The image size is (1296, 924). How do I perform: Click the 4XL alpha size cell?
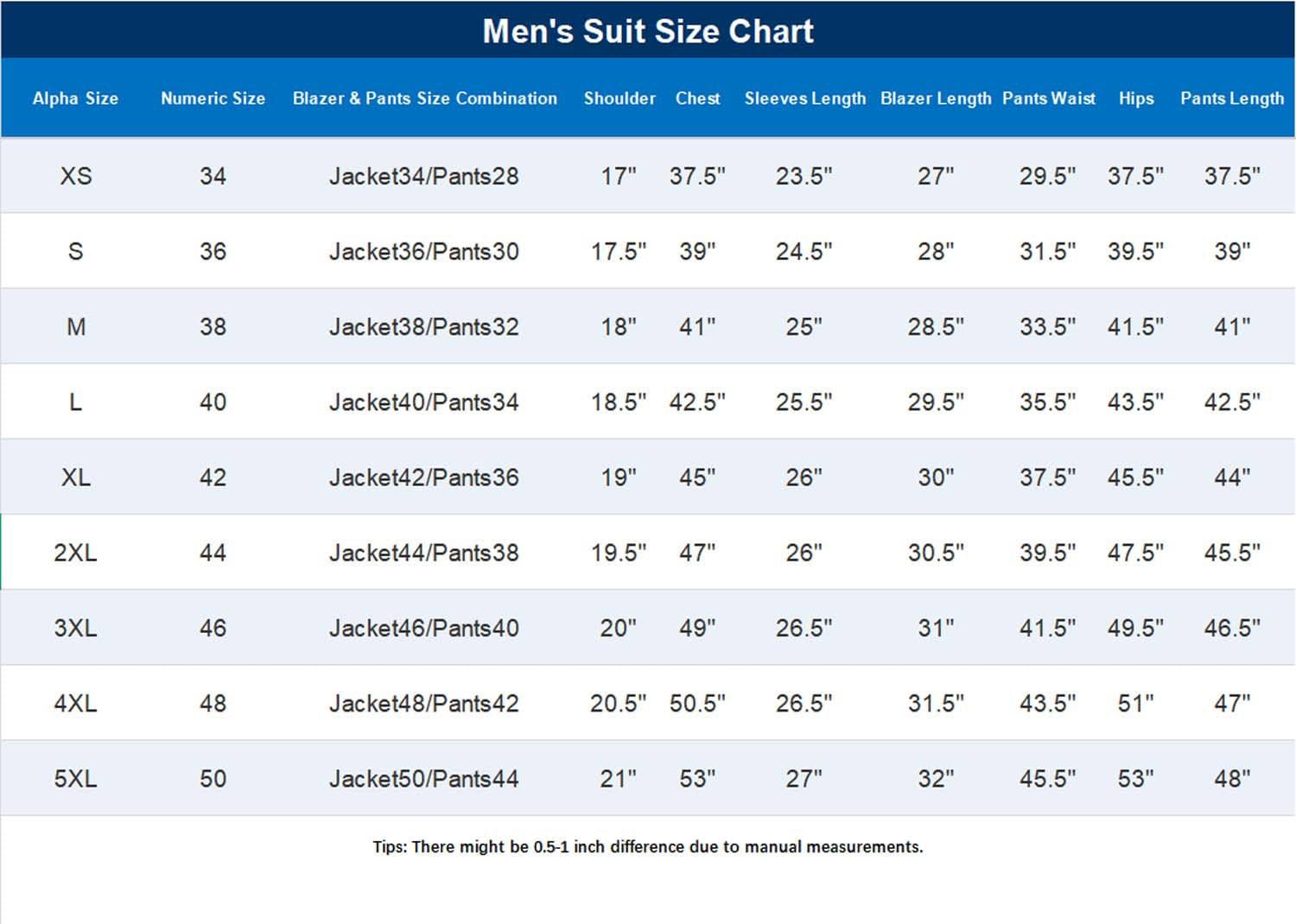(75, 703)
